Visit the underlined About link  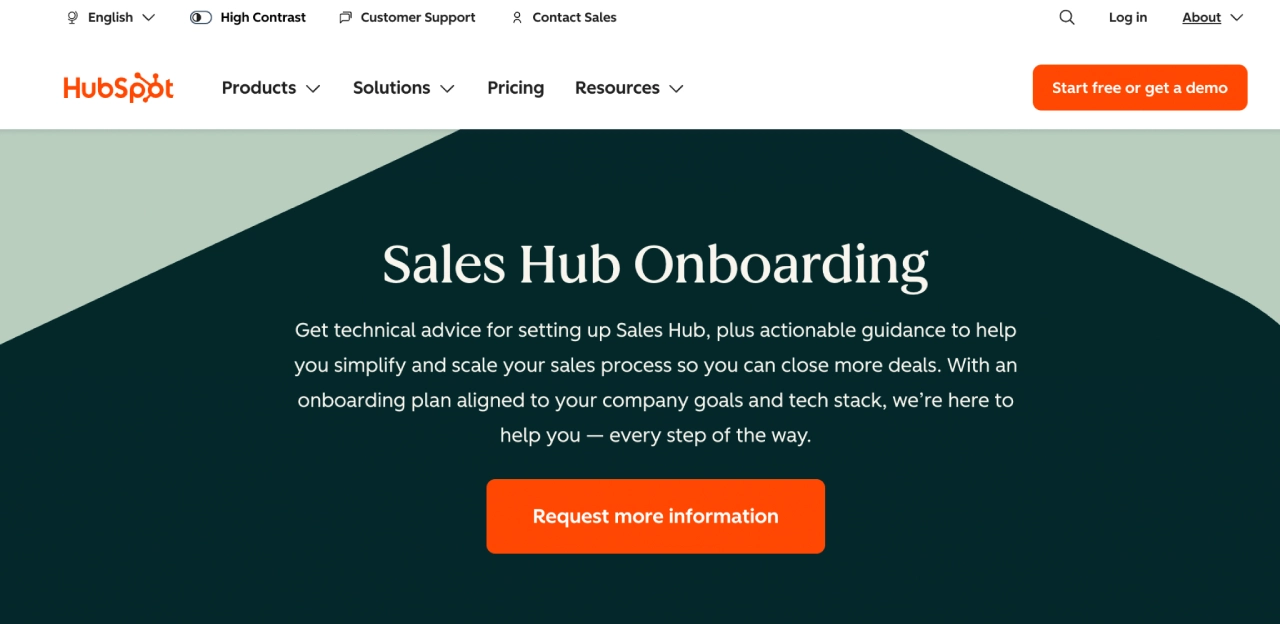click(1200, 17)
